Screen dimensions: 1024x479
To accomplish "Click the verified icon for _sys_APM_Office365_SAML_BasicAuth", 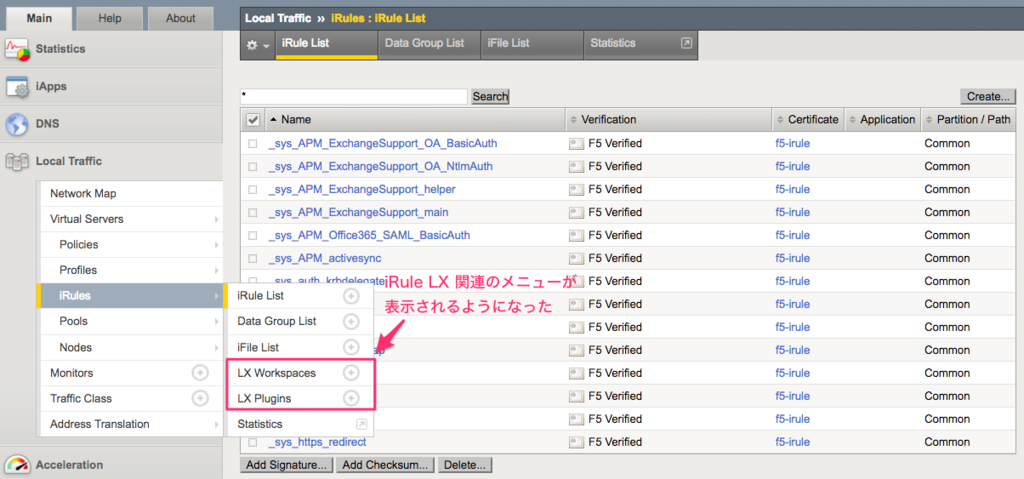I will [577, 235].
